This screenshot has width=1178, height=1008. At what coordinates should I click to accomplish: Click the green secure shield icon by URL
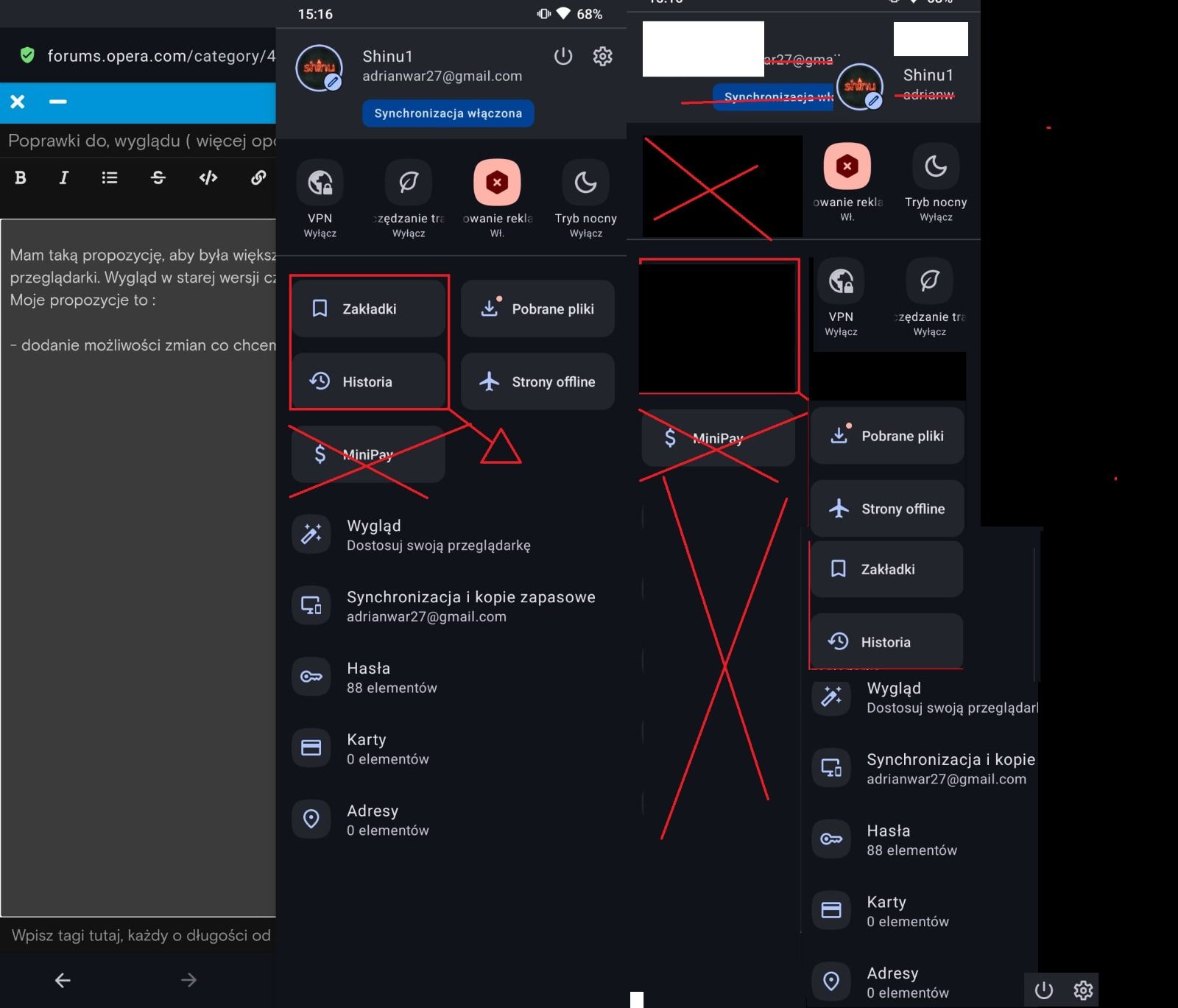click(27, 55)
